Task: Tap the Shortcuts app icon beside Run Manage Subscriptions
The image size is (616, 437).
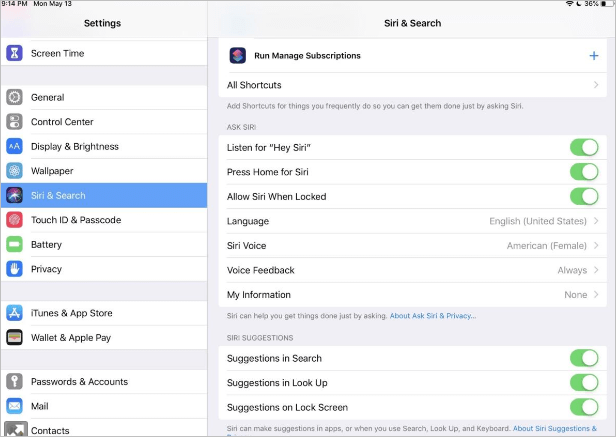Action: (x=238, y=55)
